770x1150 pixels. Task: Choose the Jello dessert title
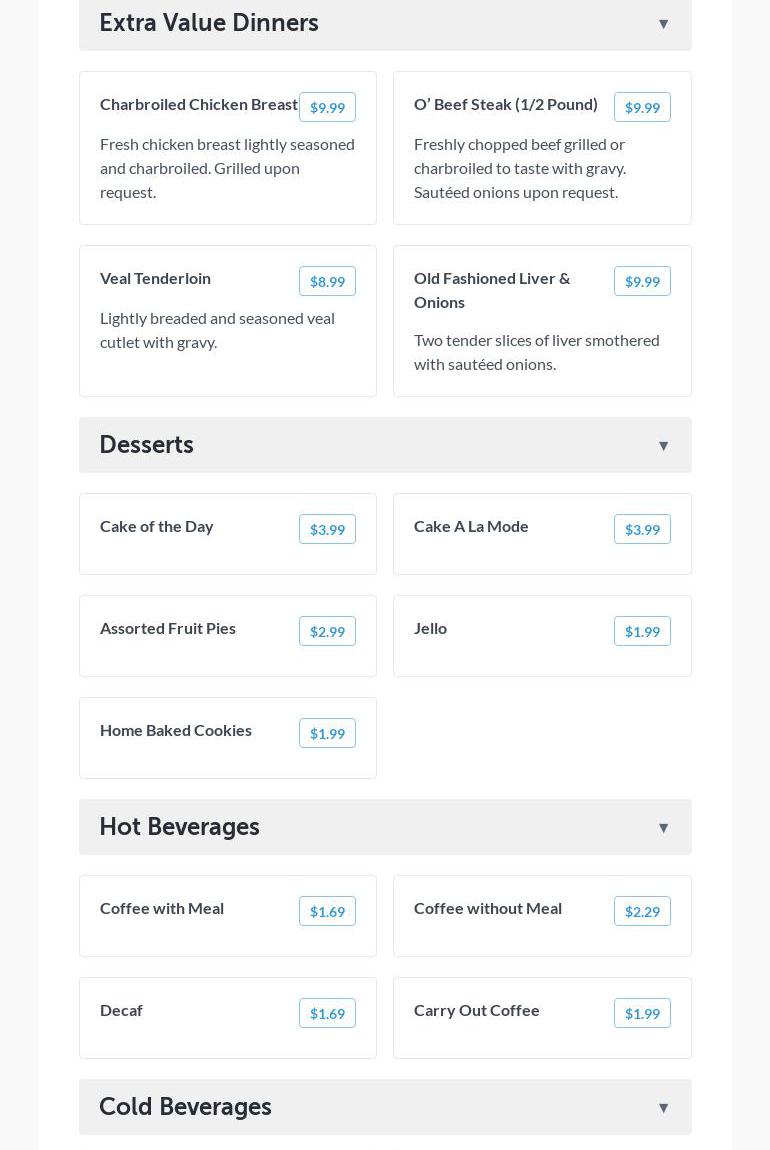coord(430,629)
